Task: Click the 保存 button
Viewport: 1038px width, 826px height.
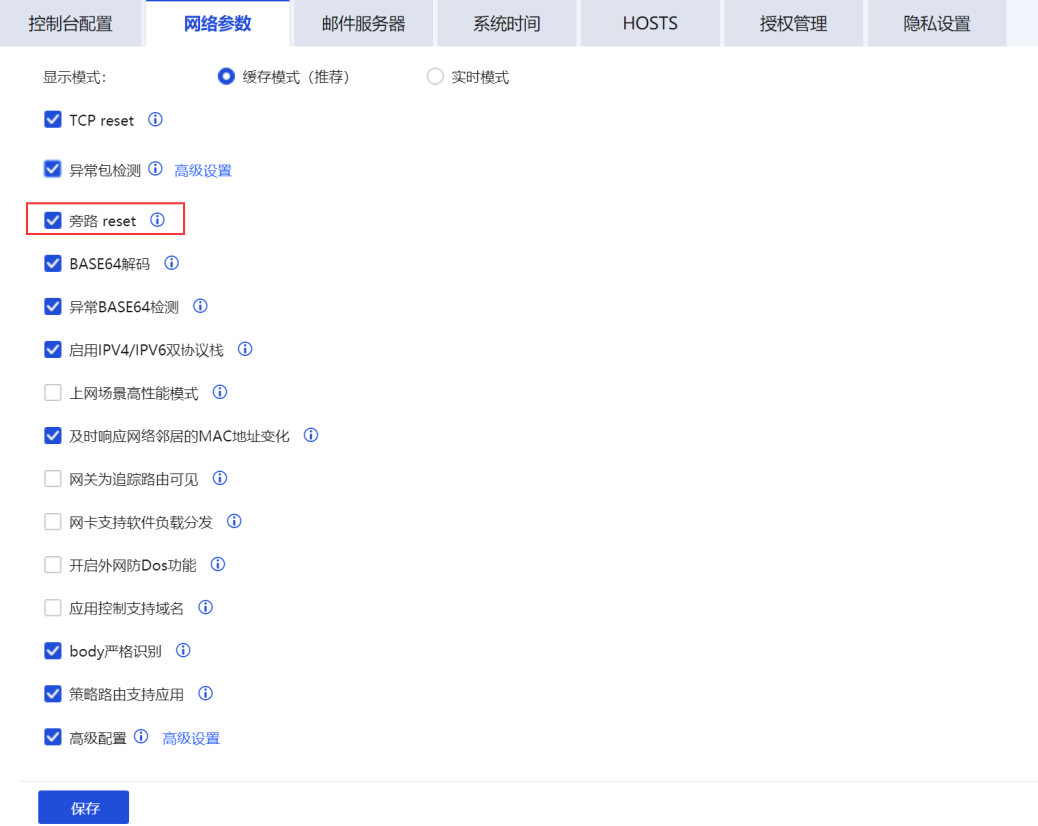Action: [84, 808]
